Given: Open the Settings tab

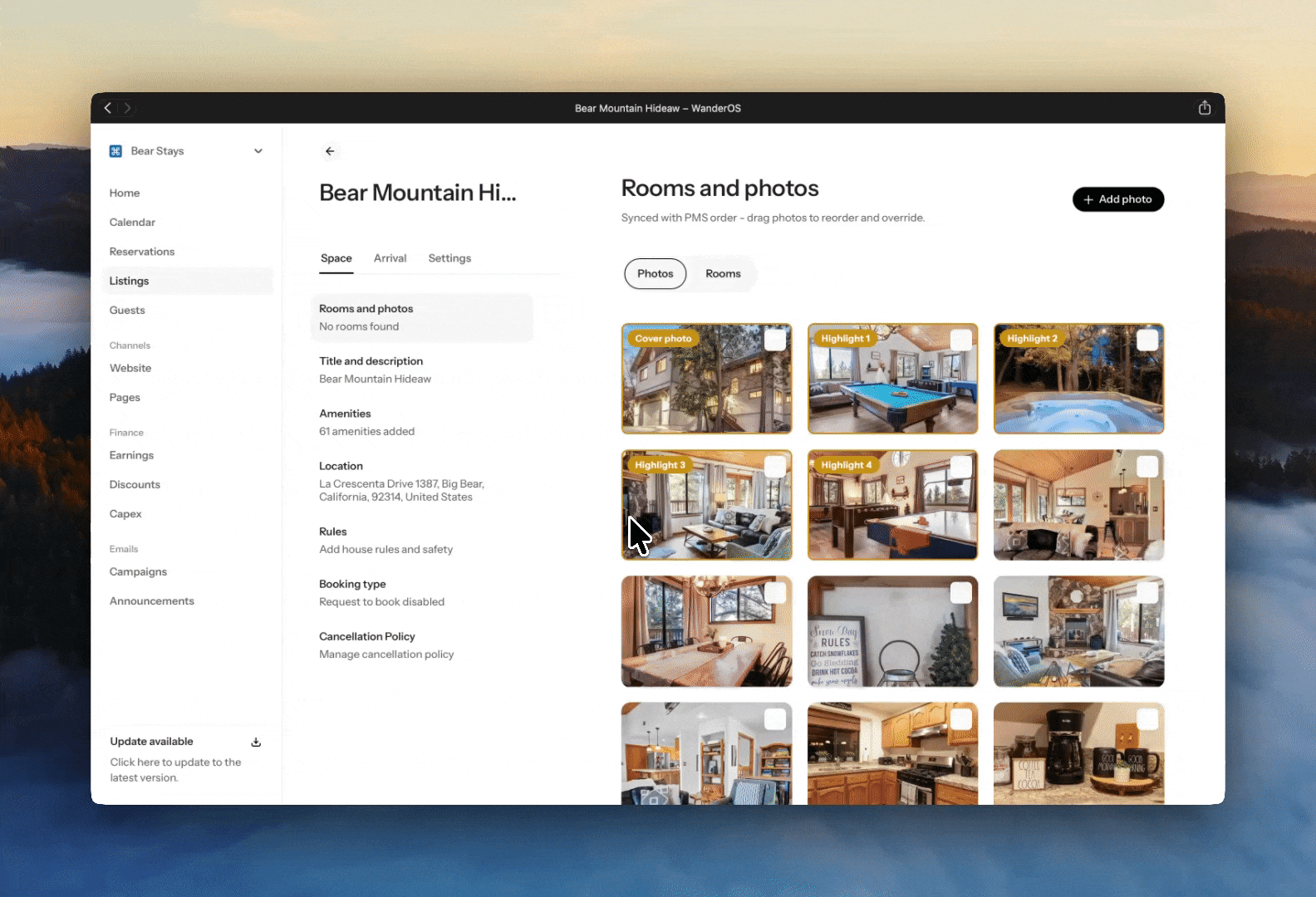Looking at the screenshot, I should pos(449,258).
